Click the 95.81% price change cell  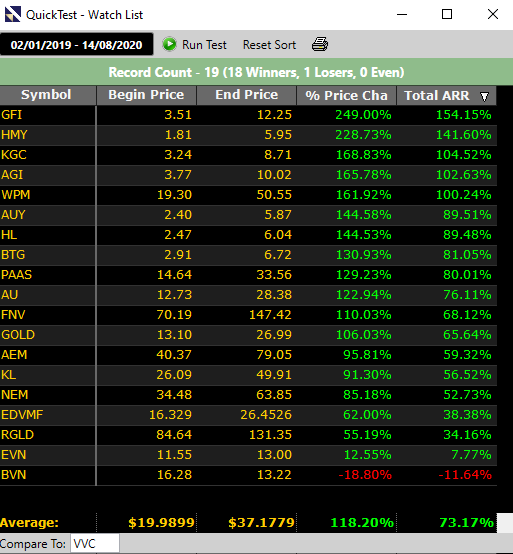tap(346, 354)
